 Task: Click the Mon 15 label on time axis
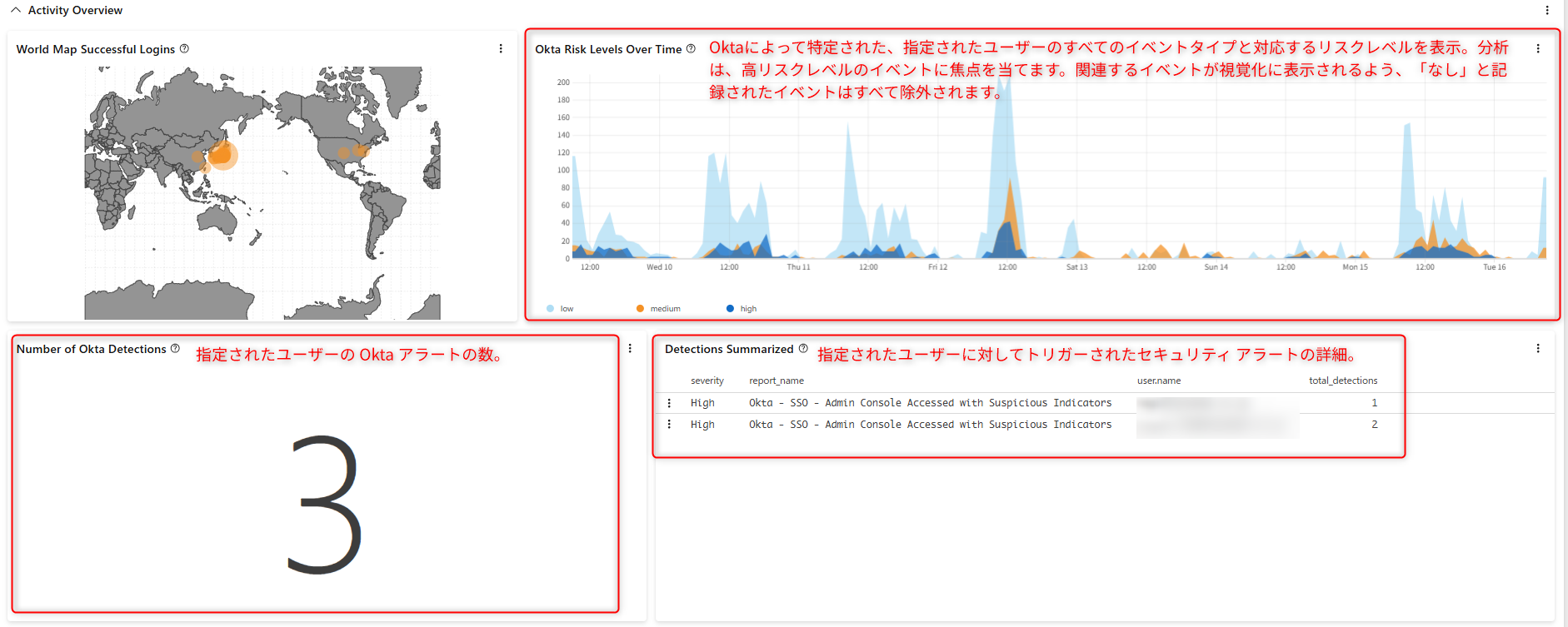[x=1355, y=267]
